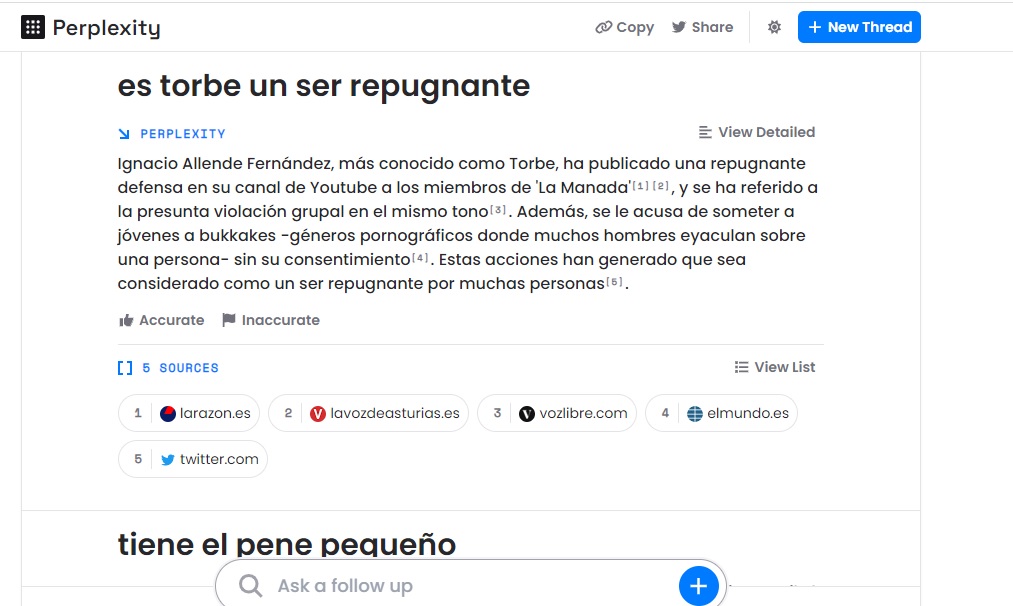Screen dimensions: 1013x606
Task: Open source 3 vozlibre.com
Action: 557,413
